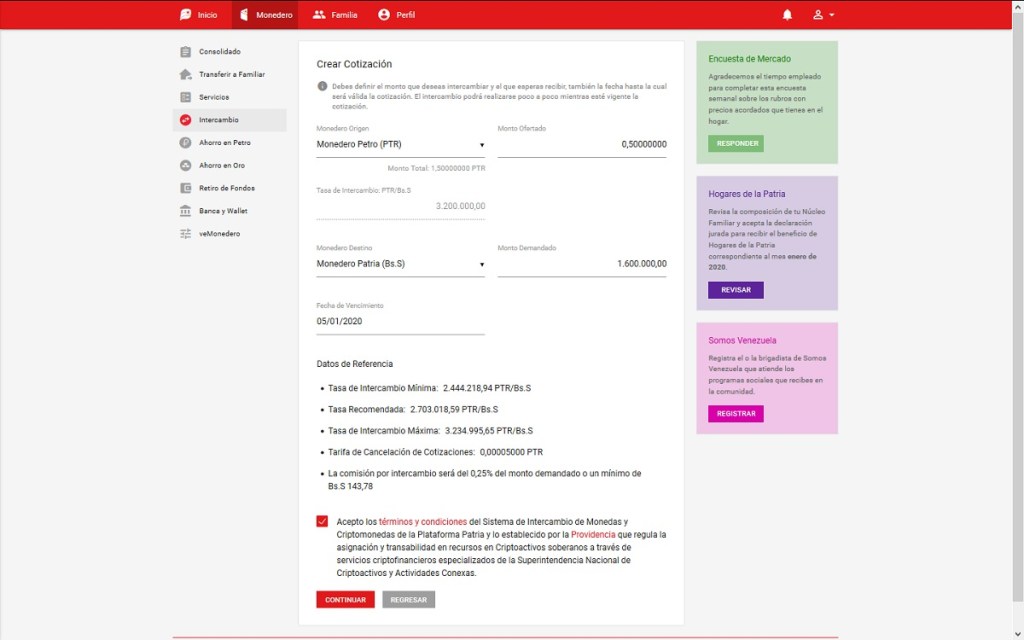1024x640 pixels.
Task: Click the Transferir a Familiar icon
Action: (x=185, y=75)
